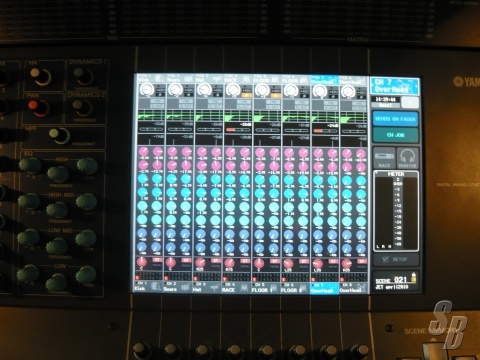
Task: Open the MONITOR headphones icon
Action: click(407, 158)
